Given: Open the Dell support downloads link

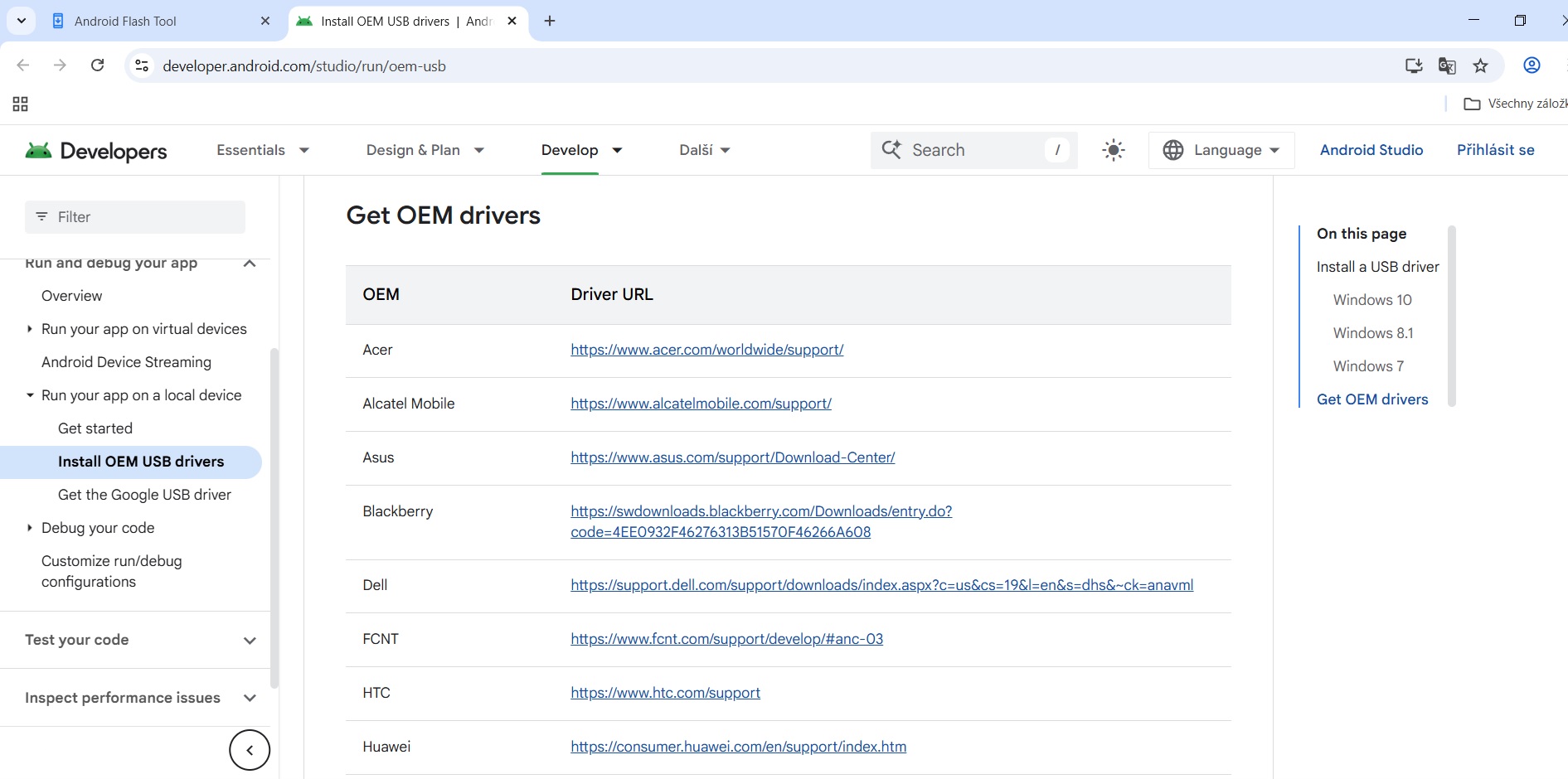Looking at the screenshot, I should tap(881, 585).
